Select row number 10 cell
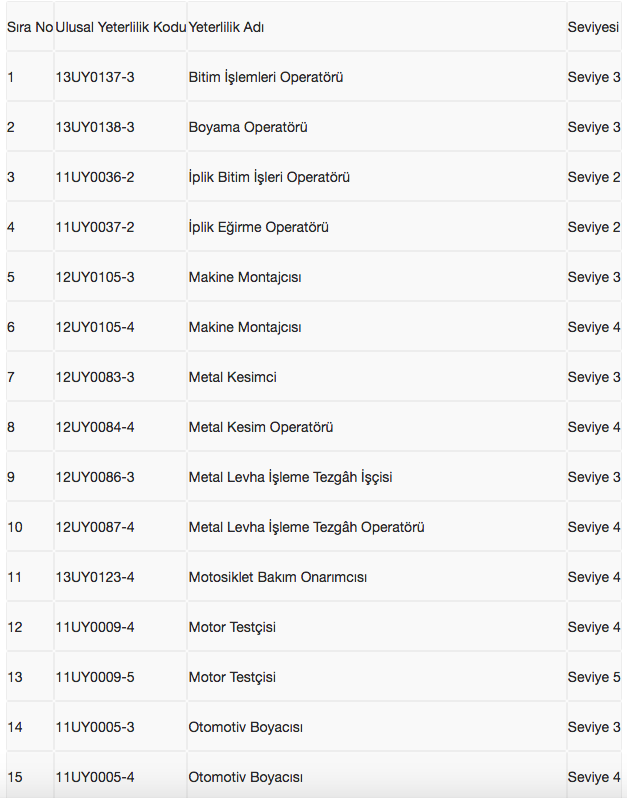Screen dimensions: 627x798 15,527
